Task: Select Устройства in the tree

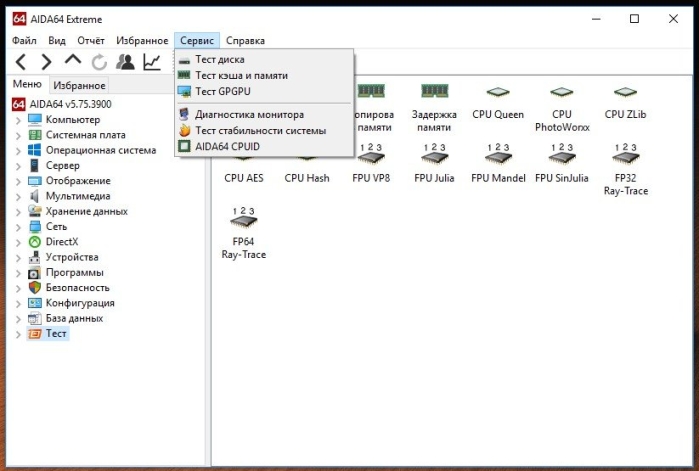Action: [x=63, y=257]
